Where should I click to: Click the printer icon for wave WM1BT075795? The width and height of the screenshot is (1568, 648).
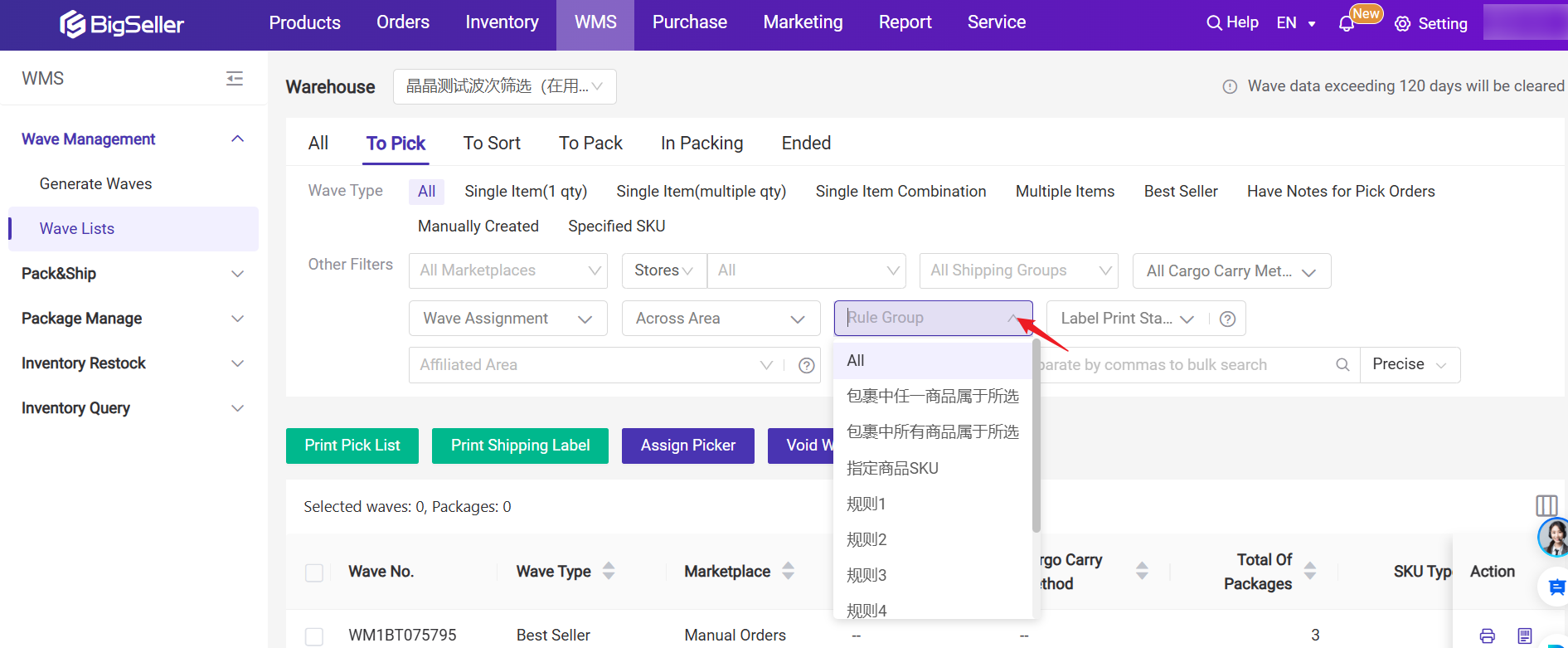coord(1487,636)
